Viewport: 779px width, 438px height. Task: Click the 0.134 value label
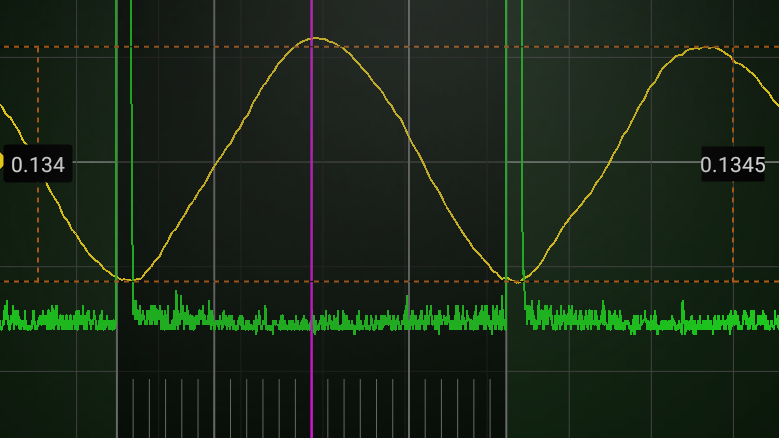click(38, 165)
